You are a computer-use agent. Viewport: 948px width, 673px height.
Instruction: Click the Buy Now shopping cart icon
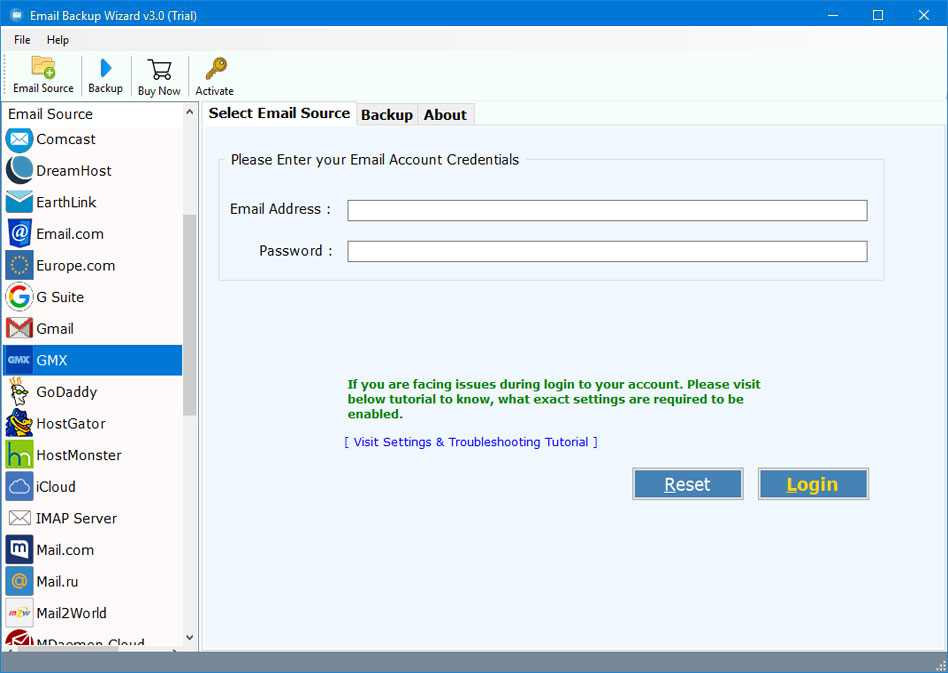159,70
